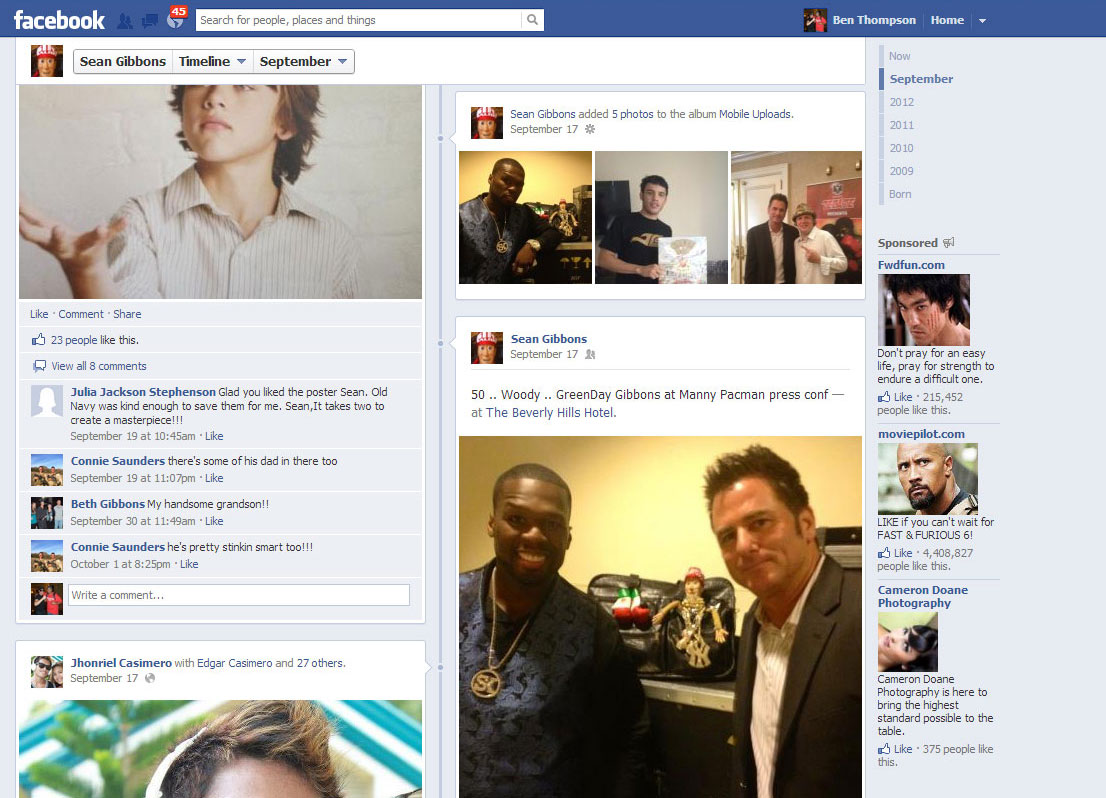Viewport: 1106px width, 798px height.
Task: Like the Cameron Doane Photography thumbs-up icon
Action: coord(884,749)
